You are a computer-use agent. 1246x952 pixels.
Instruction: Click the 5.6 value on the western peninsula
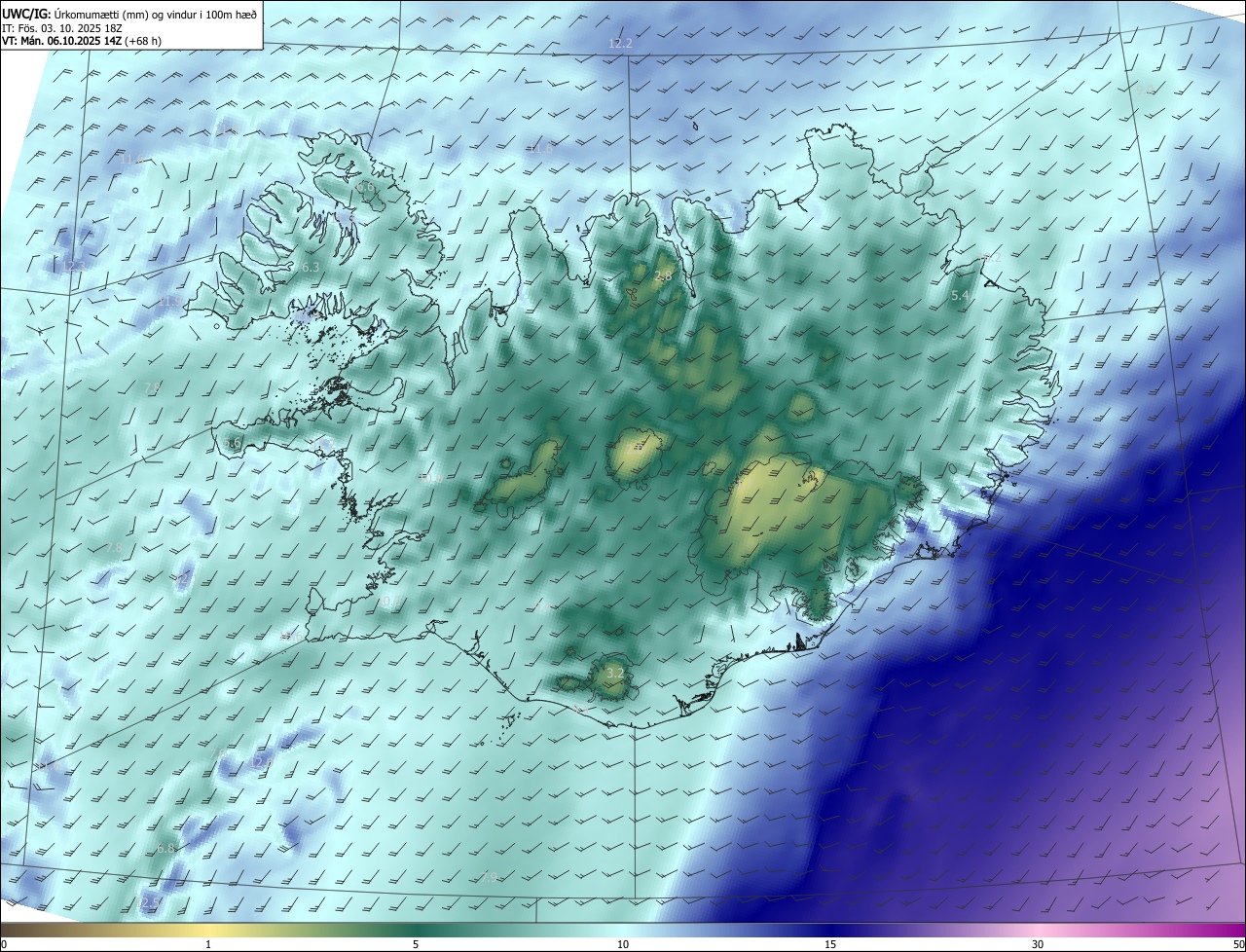233,444
